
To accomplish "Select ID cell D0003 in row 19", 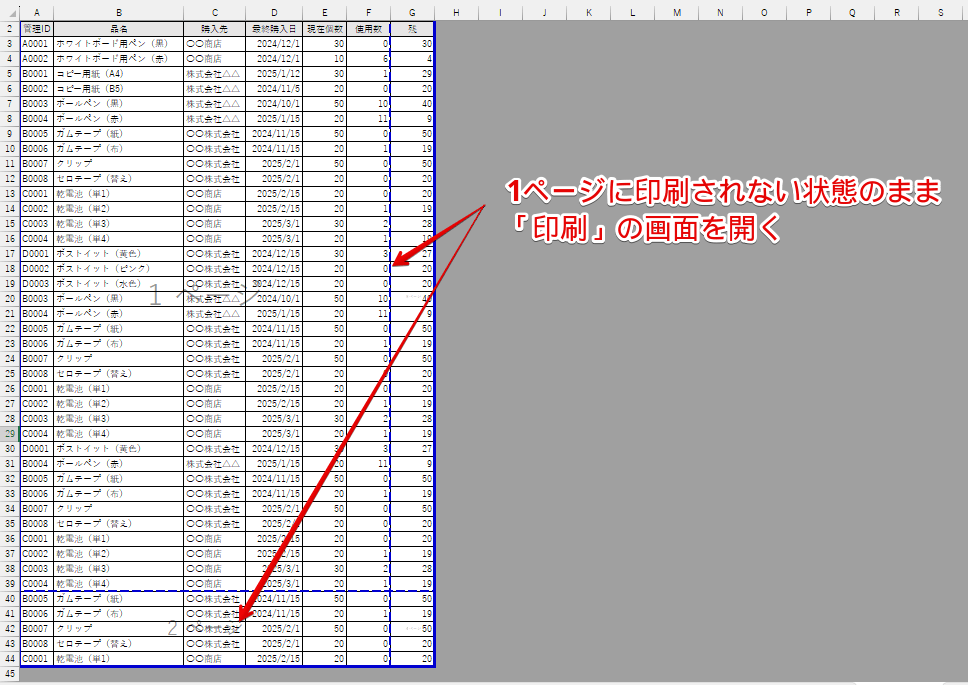I will click(37, 284).
